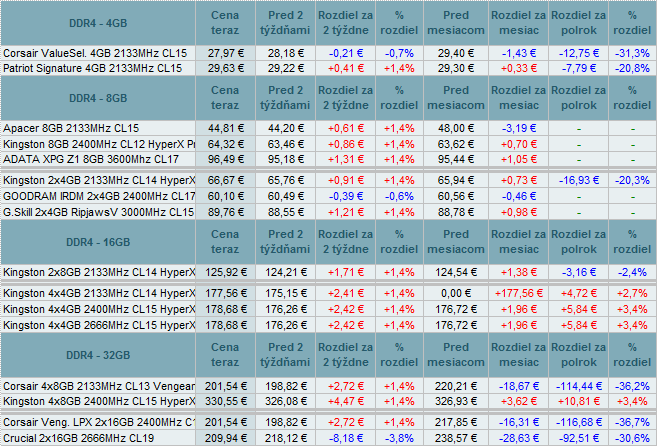Click the -8,18 € two-week difference
This screenshot has width=657, height=446.
click(x=346, y=438)
